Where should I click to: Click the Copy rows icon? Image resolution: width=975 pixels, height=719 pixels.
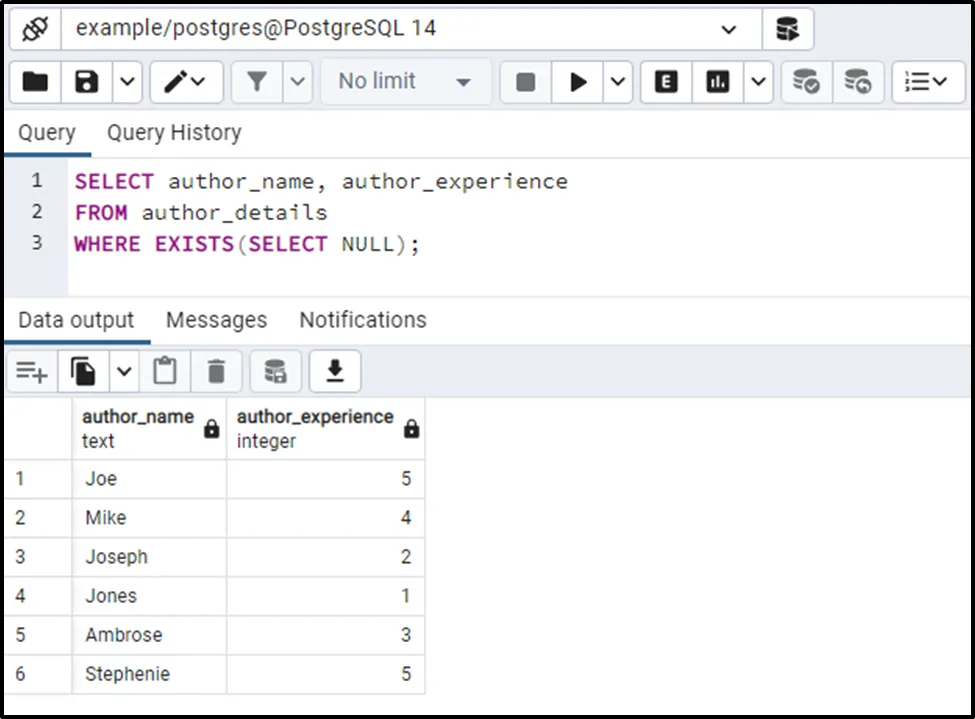click(x=84, y=373)
